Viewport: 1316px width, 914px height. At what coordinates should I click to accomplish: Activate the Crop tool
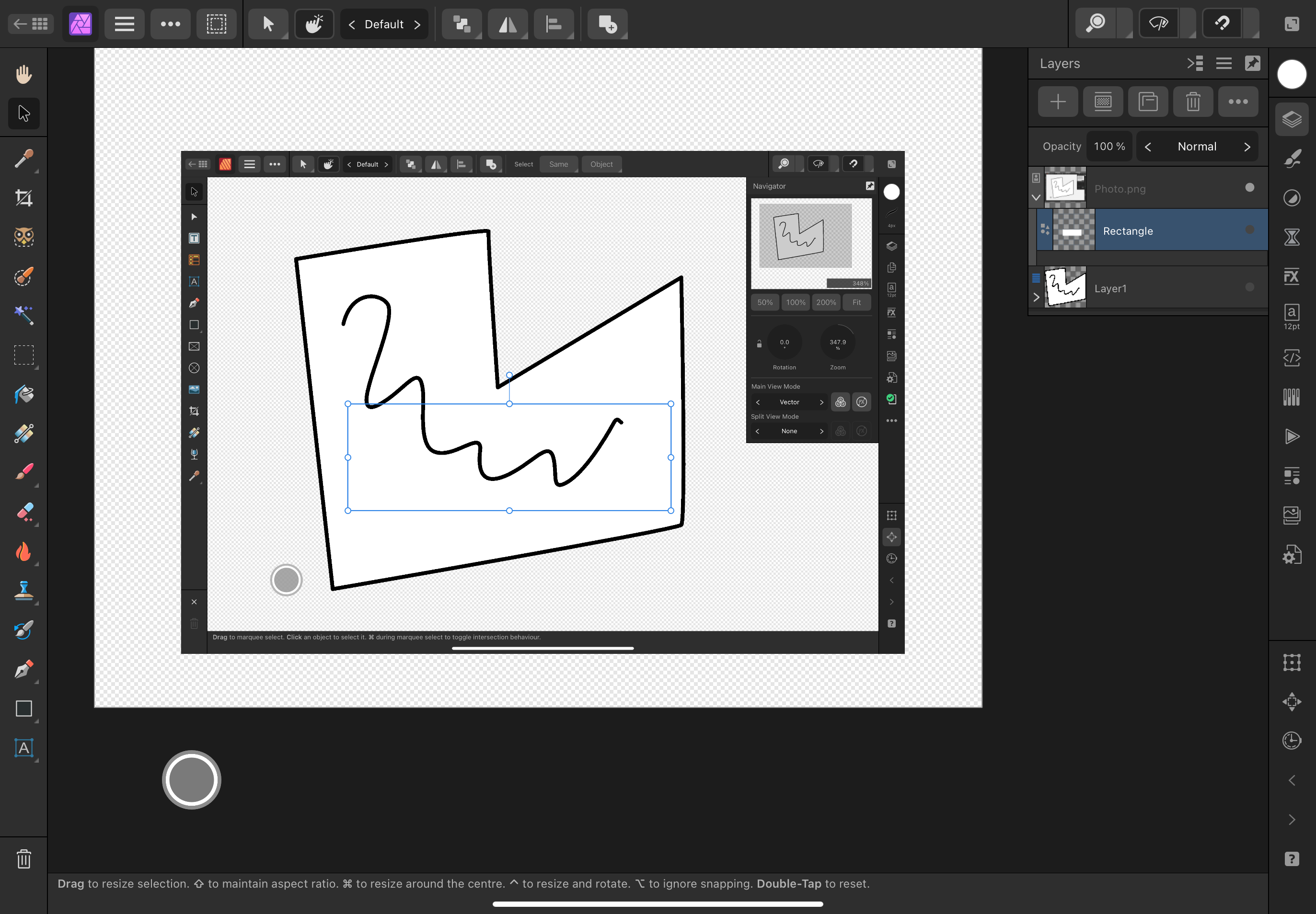23,198
